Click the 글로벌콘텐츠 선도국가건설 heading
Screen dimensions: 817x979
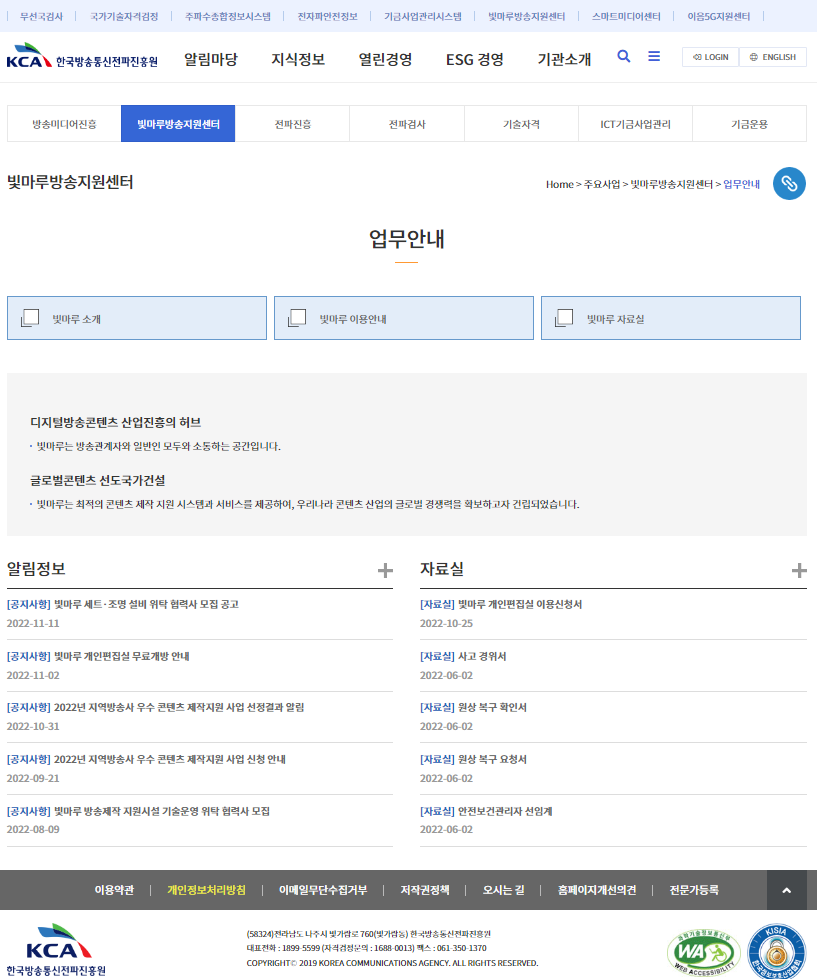[x=98, y=480]
